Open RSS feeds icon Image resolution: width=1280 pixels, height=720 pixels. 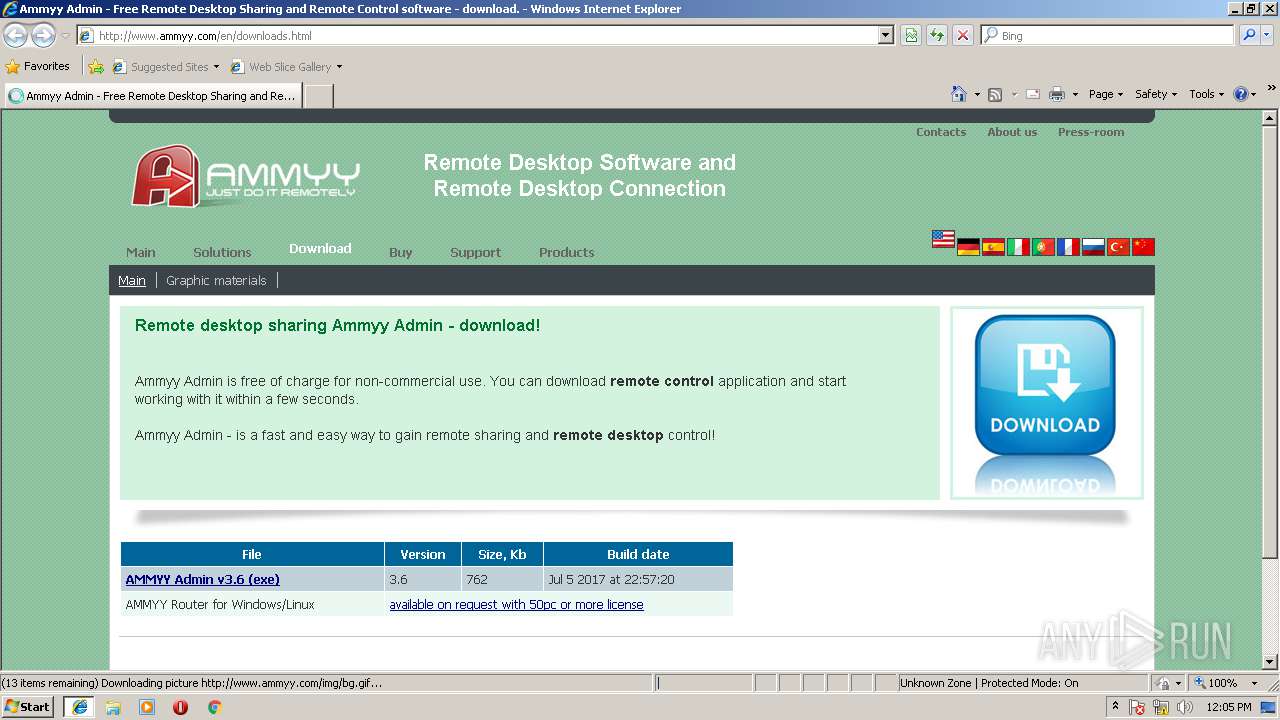click(x=995, y=94)
